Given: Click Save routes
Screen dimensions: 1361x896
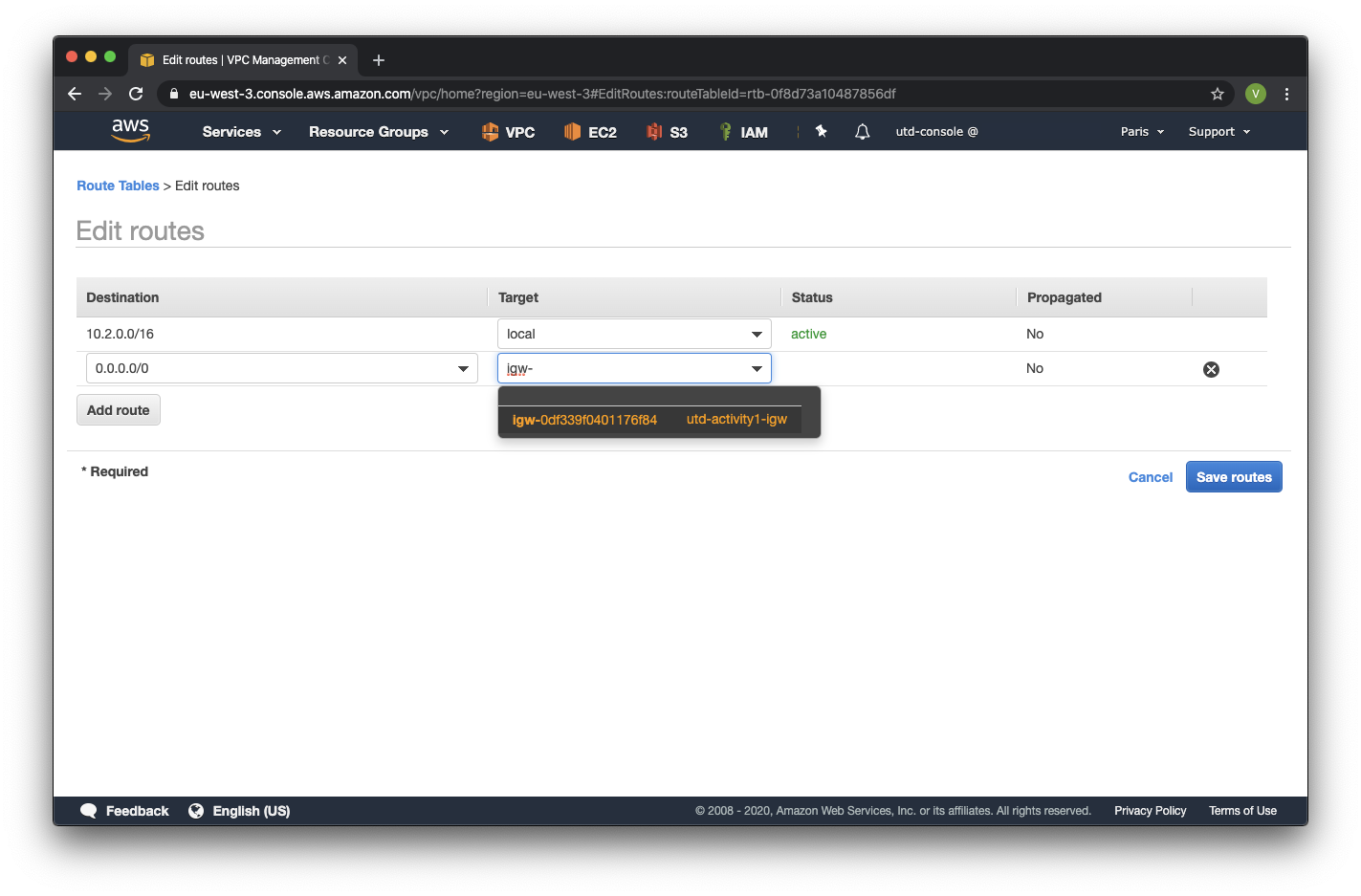Looking at the screenshot, I should pos(1234,477).
